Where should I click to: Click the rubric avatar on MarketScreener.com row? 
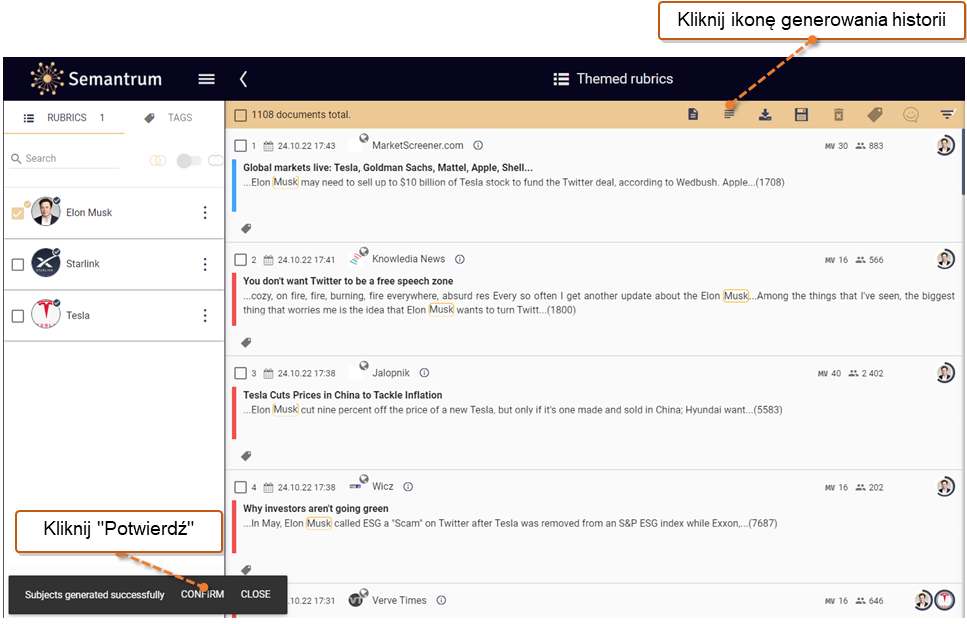[x=945, y=146]
